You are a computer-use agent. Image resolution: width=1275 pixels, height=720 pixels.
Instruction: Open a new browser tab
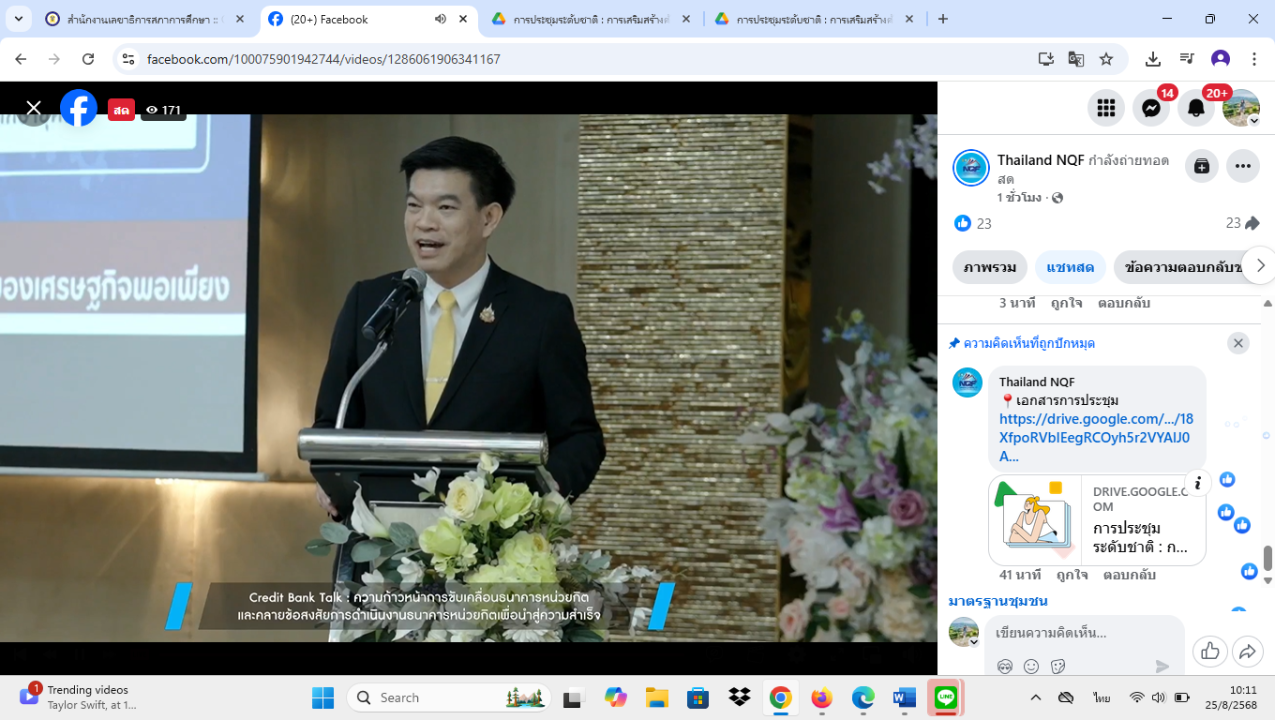point(942,19)
